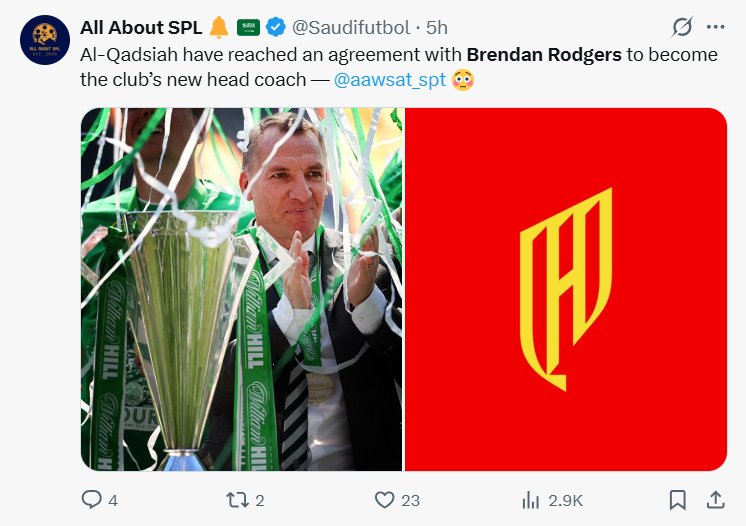Image resolution: width=746 pixels, height=526 pixels.
Task: Open the Grok explain-post icon
Action: coord(683,27)
